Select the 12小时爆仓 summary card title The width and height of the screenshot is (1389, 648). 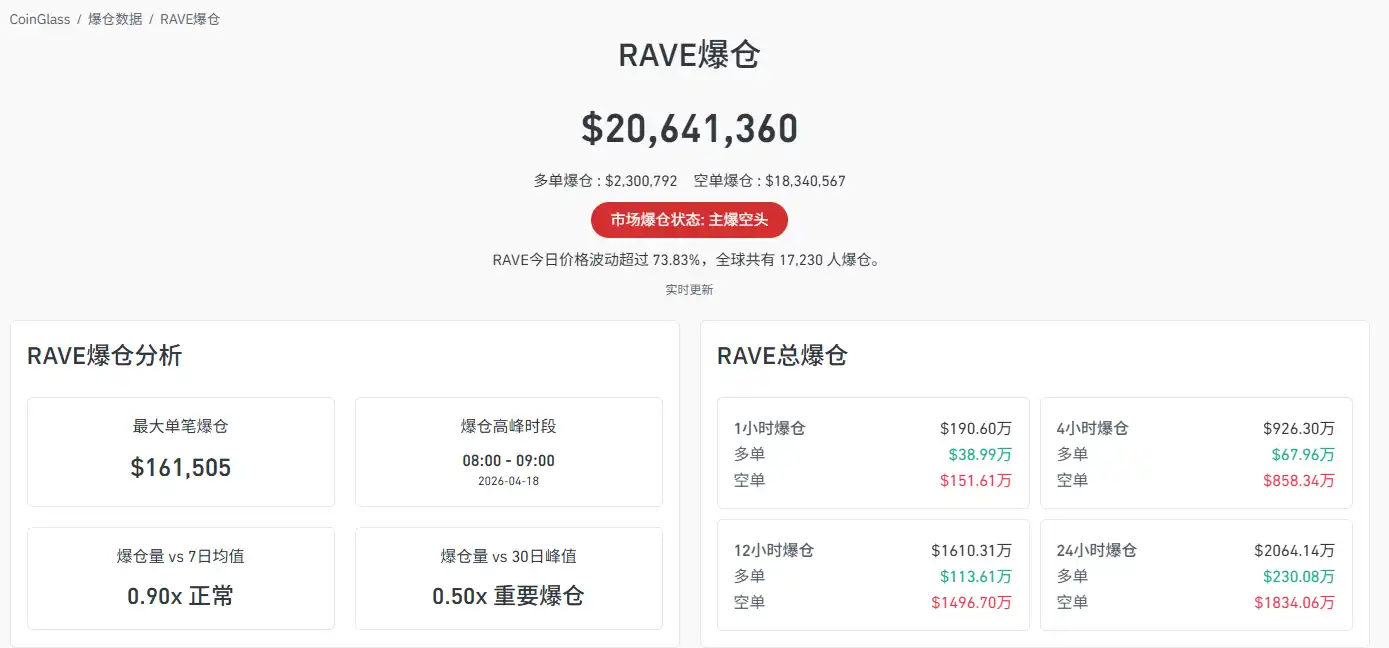(x=773, y=550)
